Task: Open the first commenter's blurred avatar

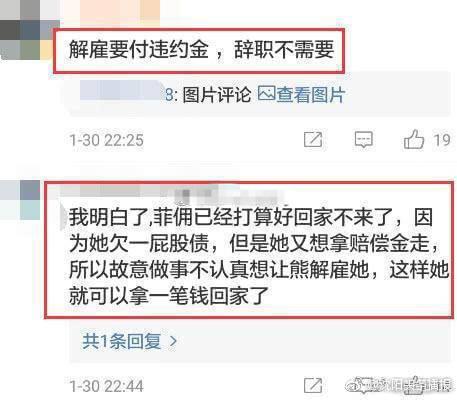Action: pyautogui.click(x=28, y=31)
